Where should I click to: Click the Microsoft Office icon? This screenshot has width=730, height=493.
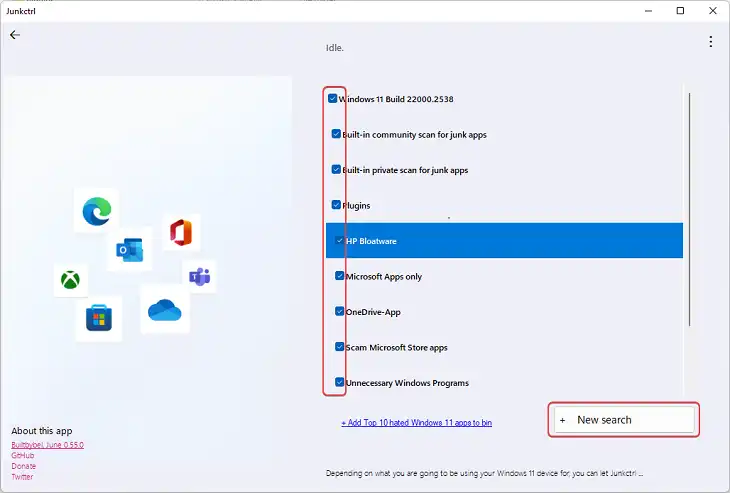pyautogui.click(x=181, y=232)
